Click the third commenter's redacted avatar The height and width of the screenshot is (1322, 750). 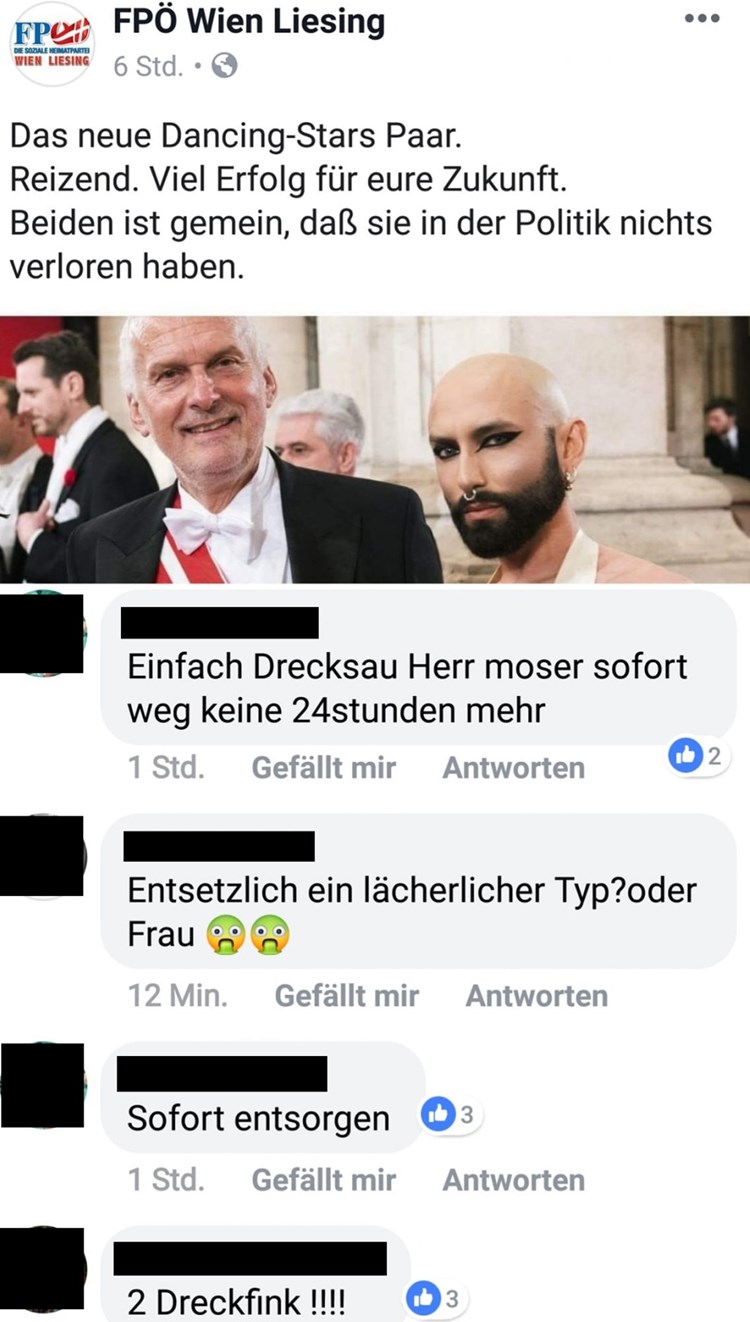coord(42,1085)
